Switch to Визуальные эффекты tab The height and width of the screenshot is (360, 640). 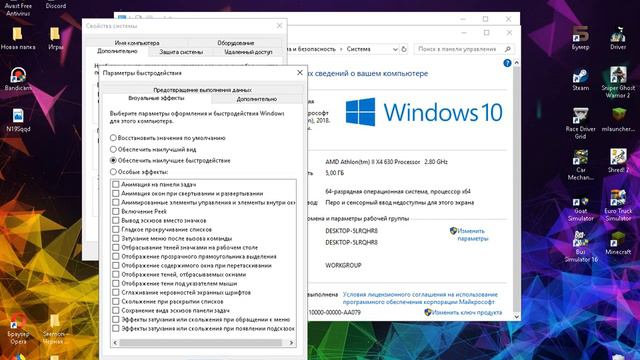tap(156, 98)
